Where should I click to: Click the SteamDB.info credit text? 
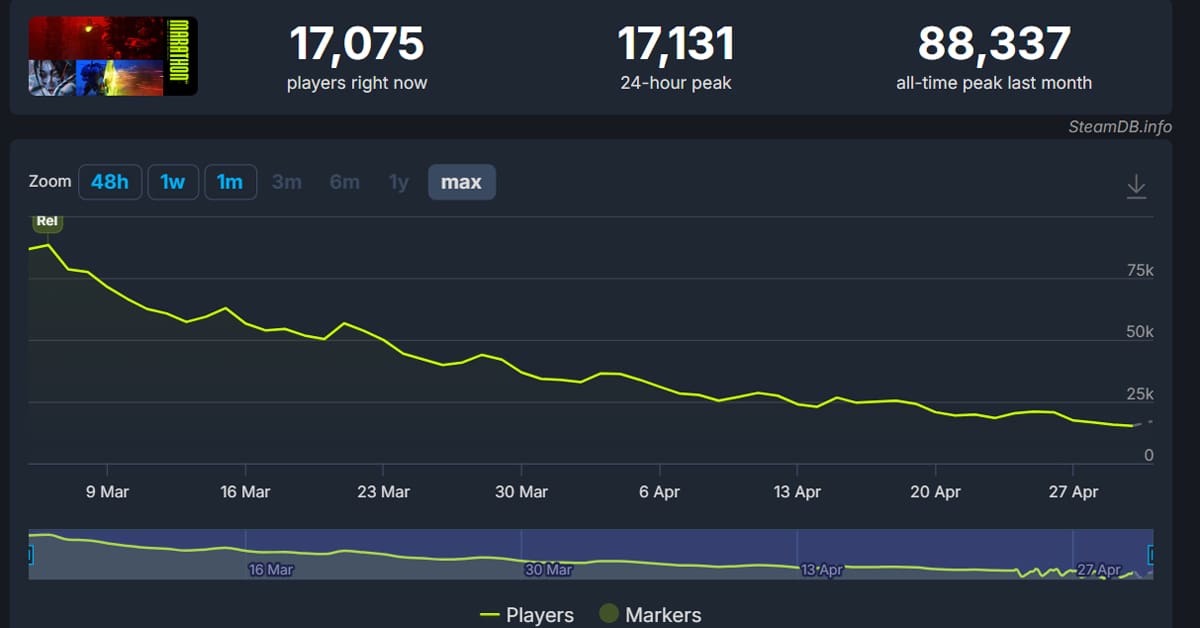pos(1118,127)
